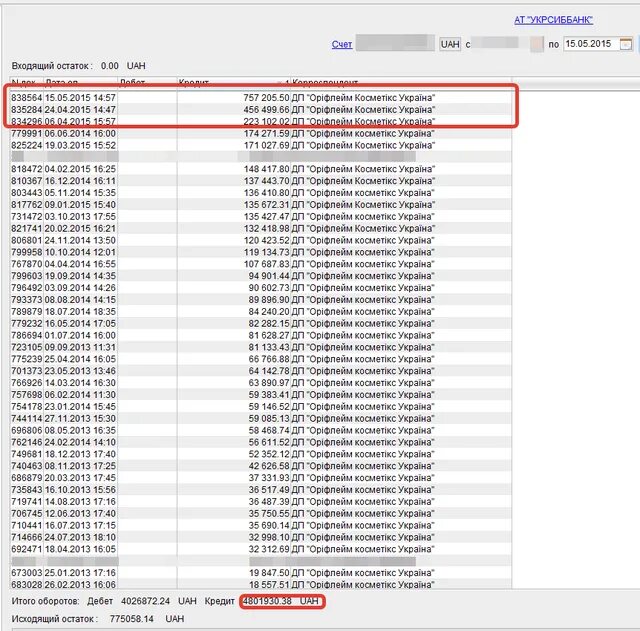Viewport: 640px width, 631px height.
Task: Click the amount 84 240.20
Action: point(269,311)
